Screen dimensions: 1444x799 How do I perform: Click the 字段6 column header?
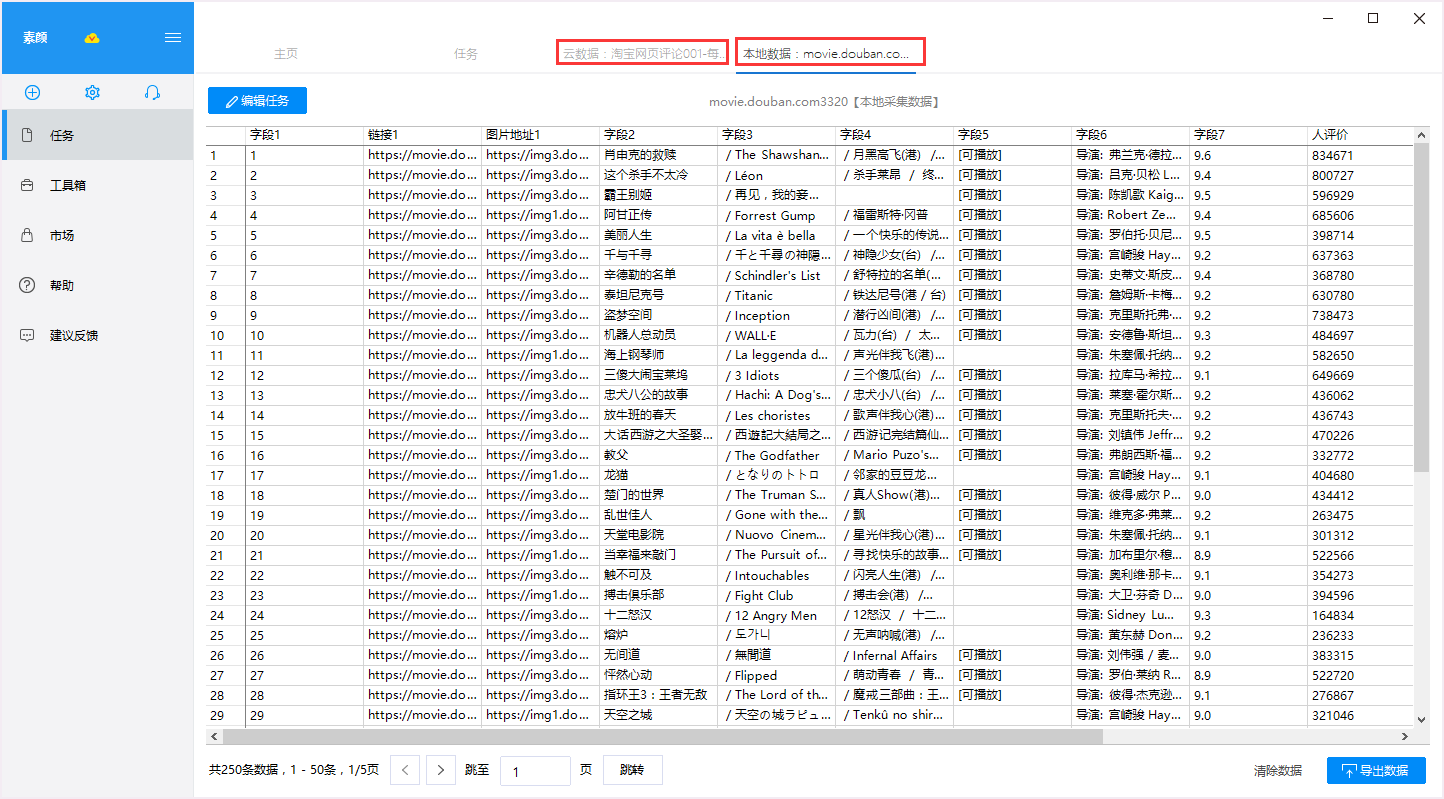(x=1131, y=135)
